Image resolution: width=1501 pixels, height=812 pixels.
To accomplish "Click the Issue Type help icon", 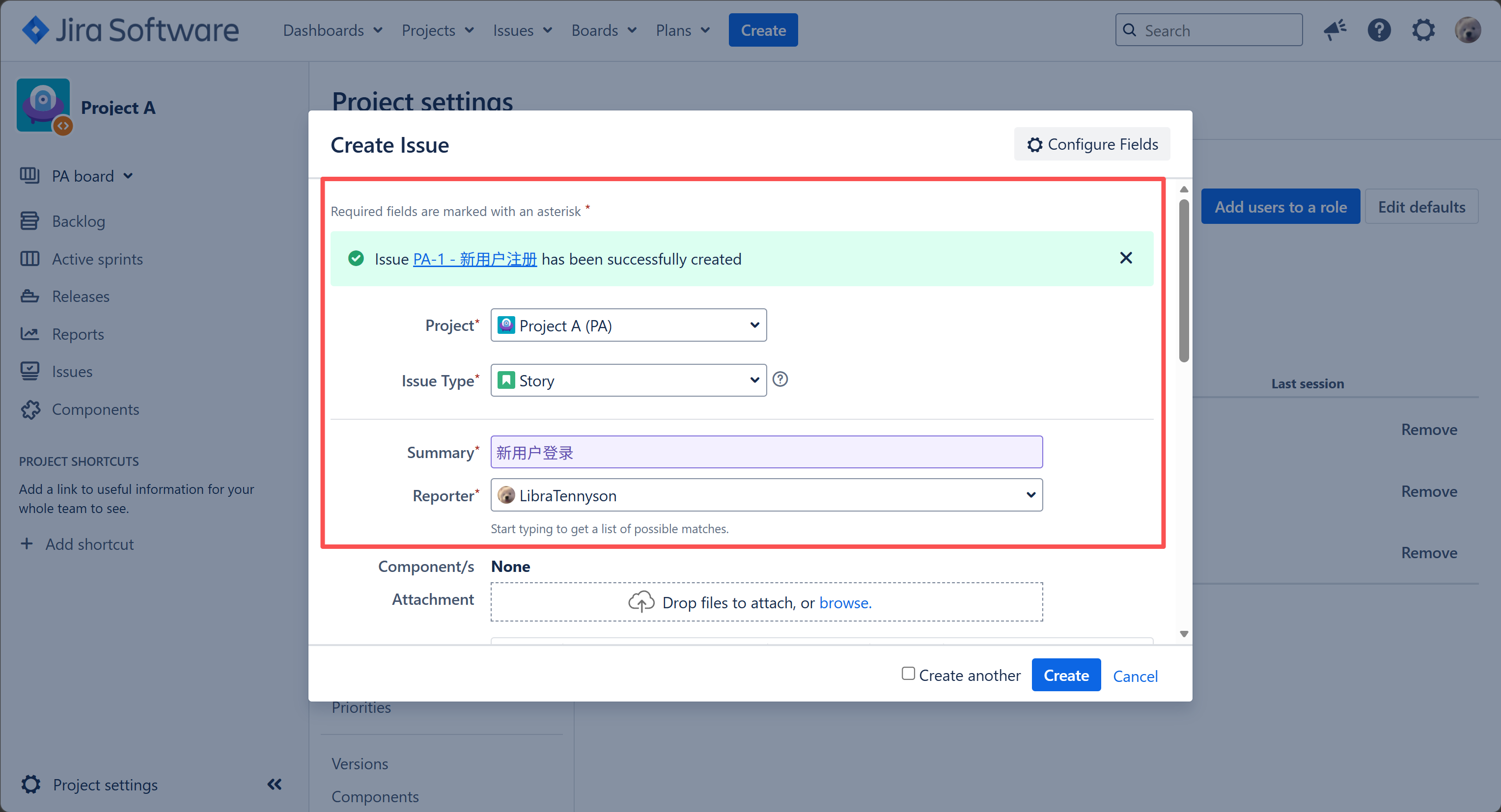I will pyautogui.click(x=779, y=379).
